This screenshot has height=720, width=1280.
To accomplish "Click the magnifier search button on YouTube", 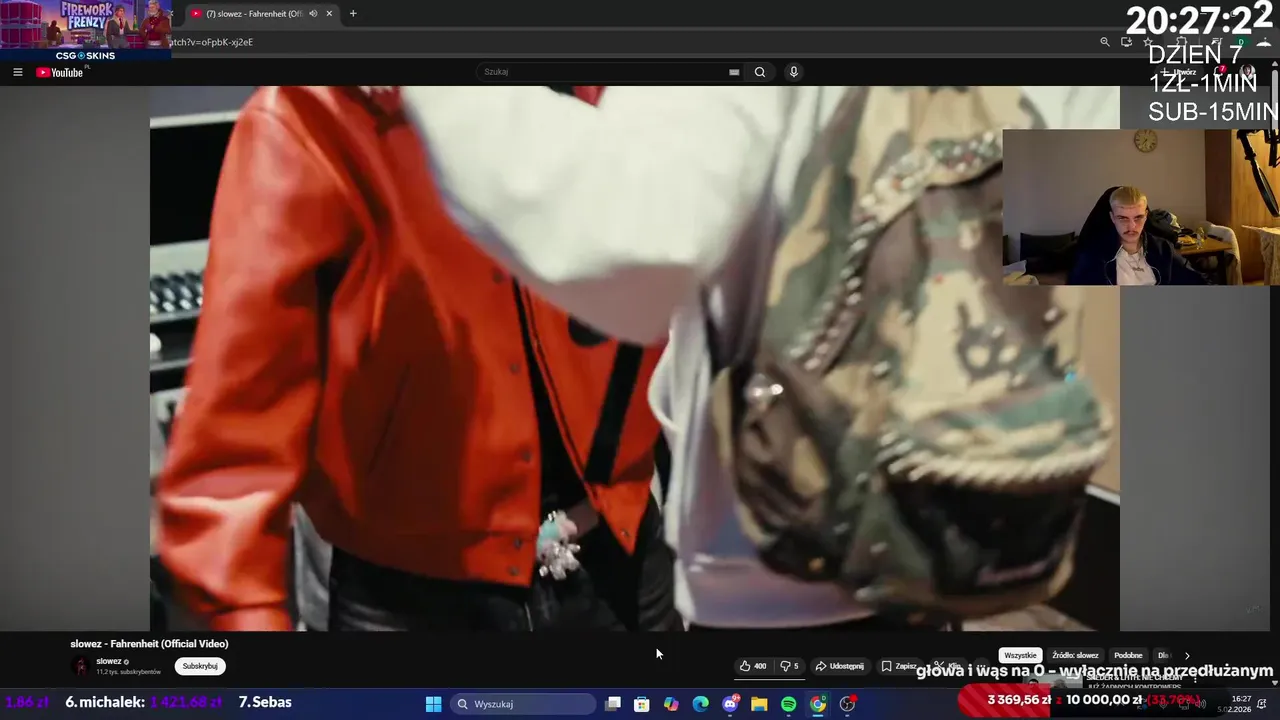I will tap(760, 72).
